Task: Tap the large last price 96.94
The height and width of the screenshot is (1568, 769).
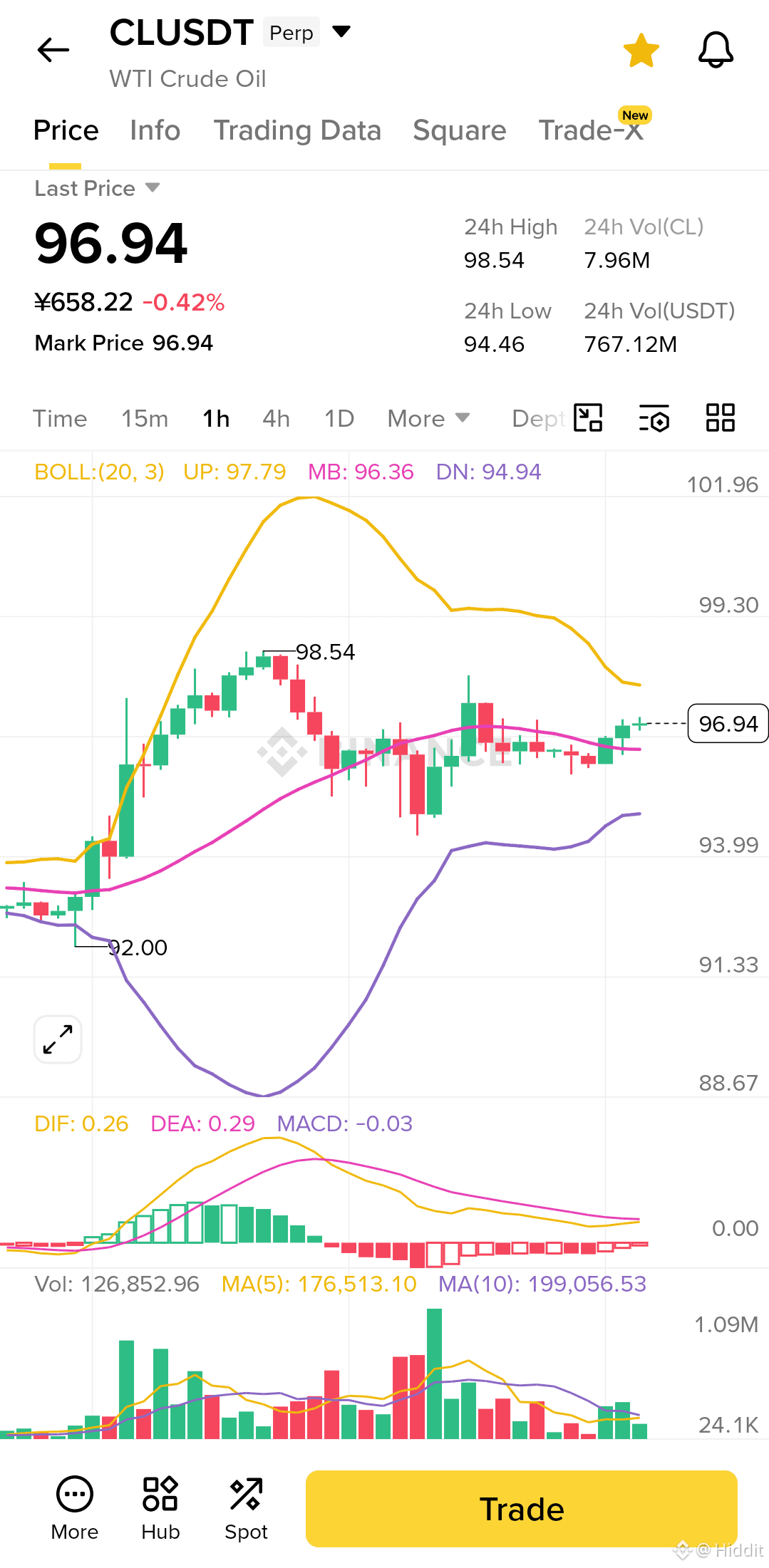Action: pyautogui.click(x=111, y=244)
